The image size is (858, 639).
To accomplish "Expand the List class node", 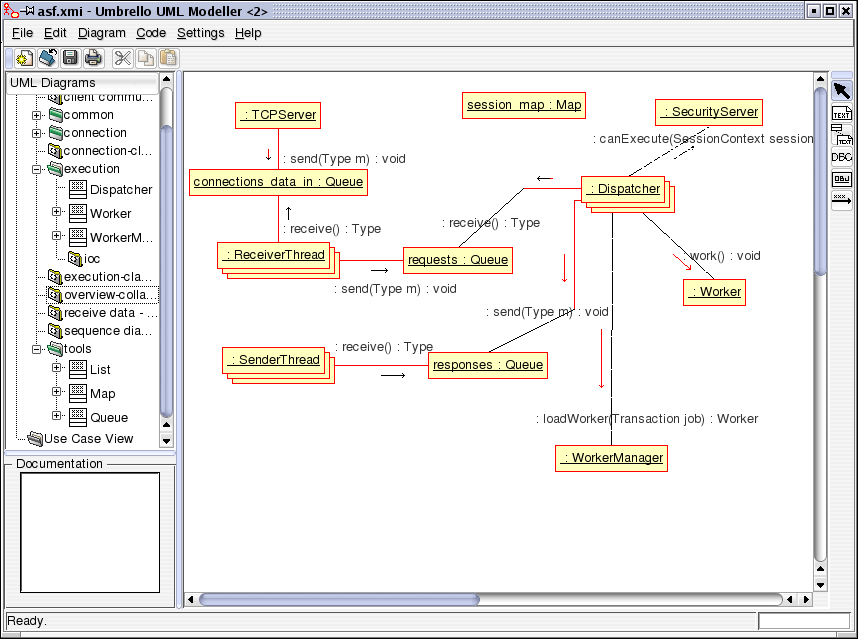I will pyautogui.click(x=56, y=367).
